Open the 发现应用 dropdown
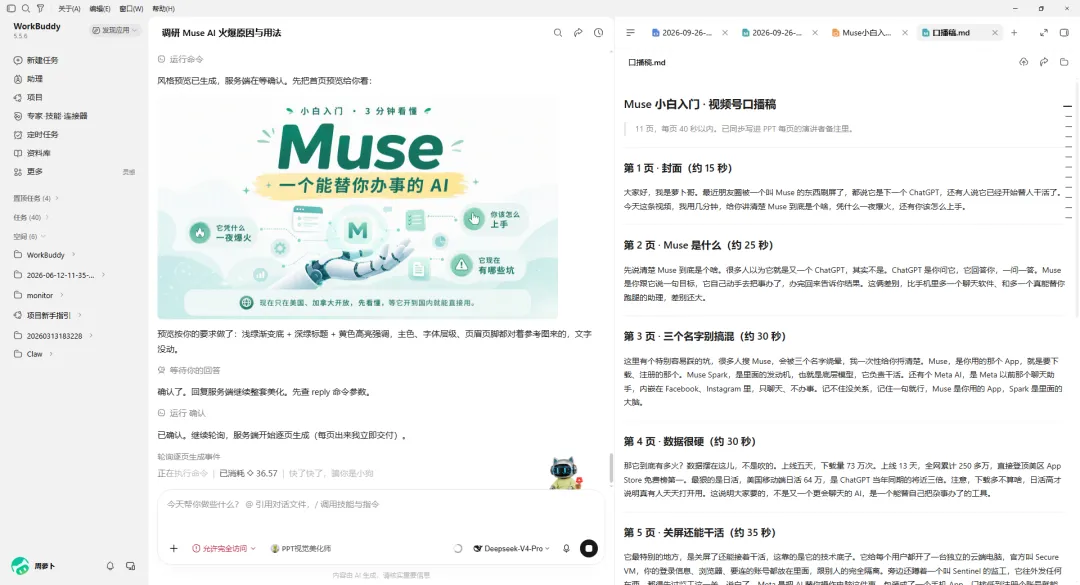 [x=115, y=30]
